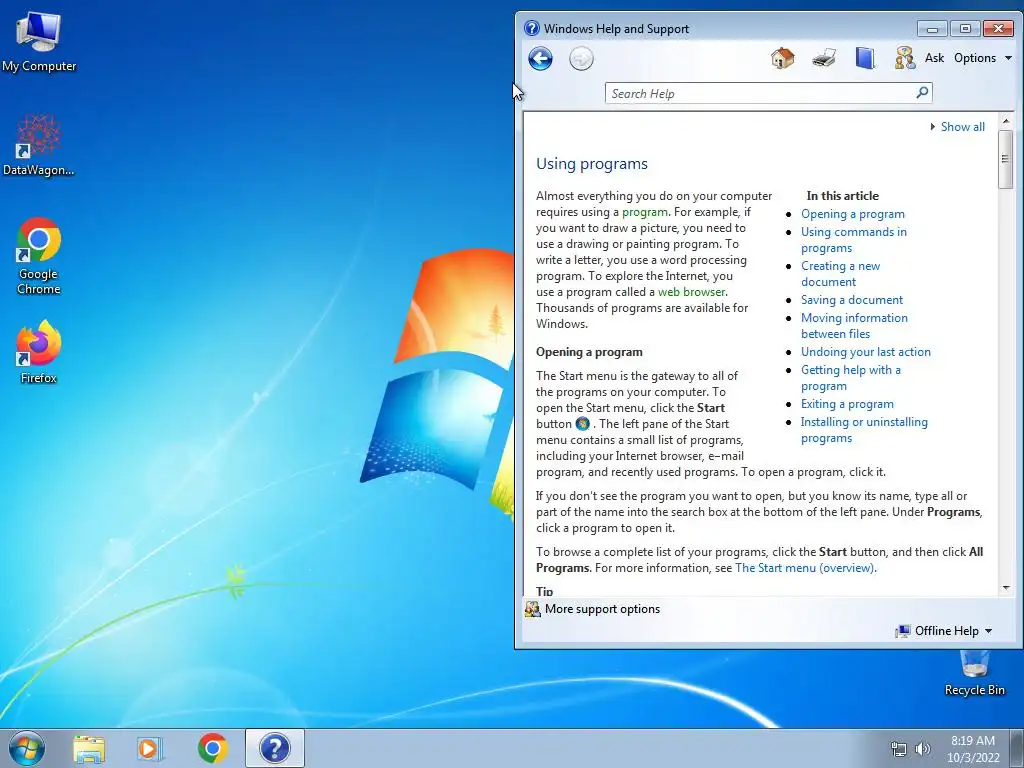The image size is (1024, 768).
Task: Jump to Undoing your last action
Action: coord(866,351)
